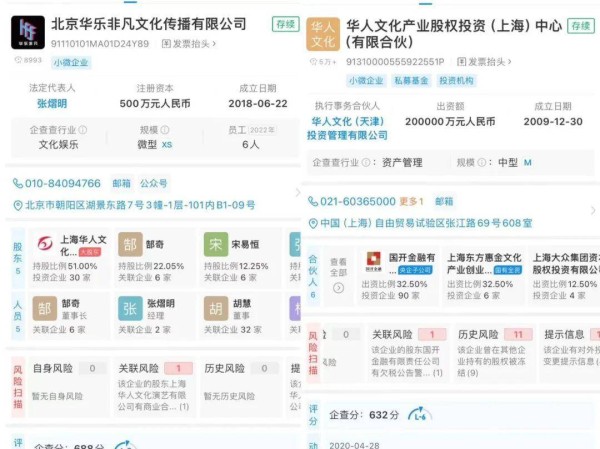The height and width of the screenshot is (449, 600).
Task: Open partner card 上海东方惠金文化产业创业
Action: tap(484, 276)
